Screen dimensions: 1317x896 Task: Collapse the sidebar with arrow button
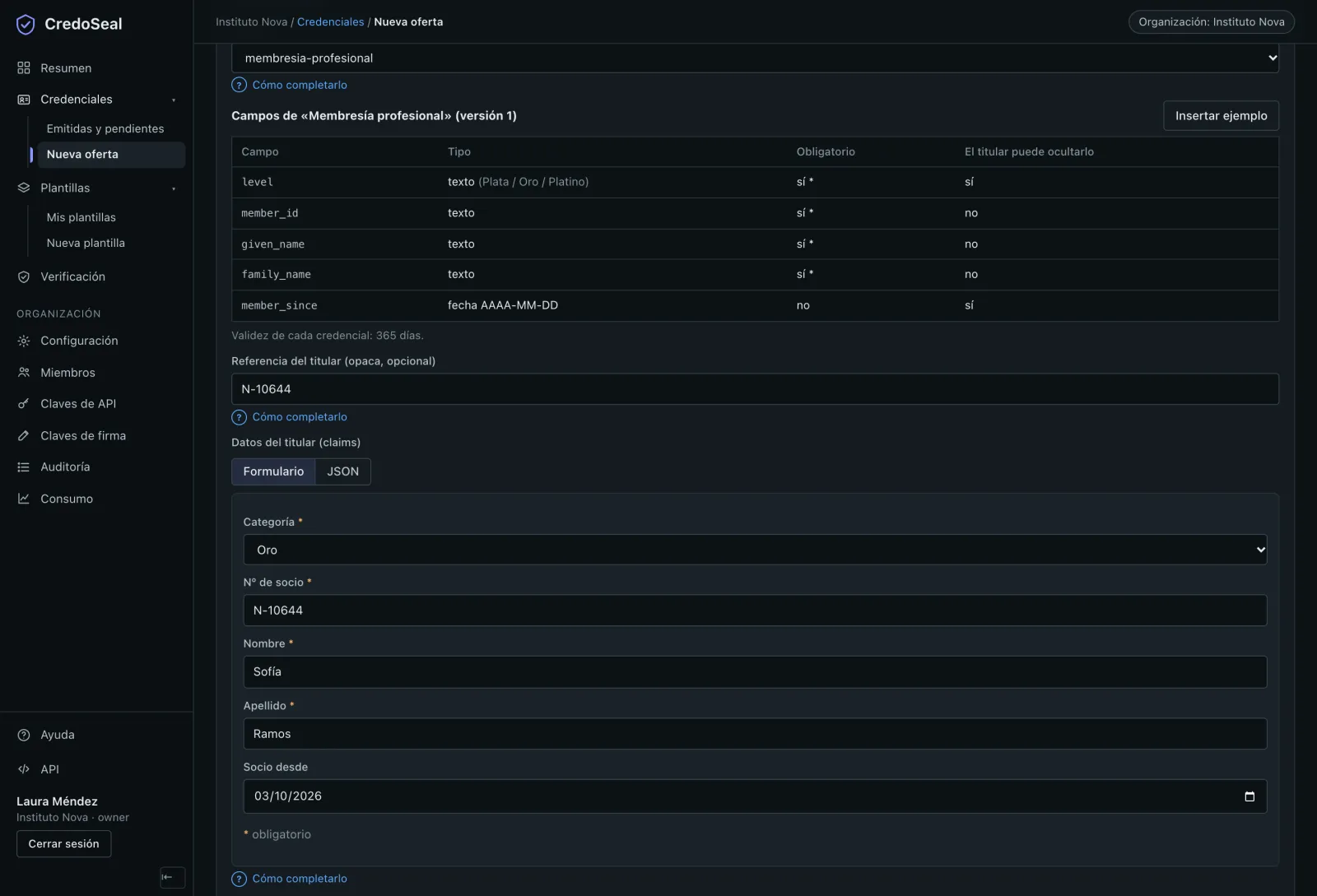coord(172,877)
